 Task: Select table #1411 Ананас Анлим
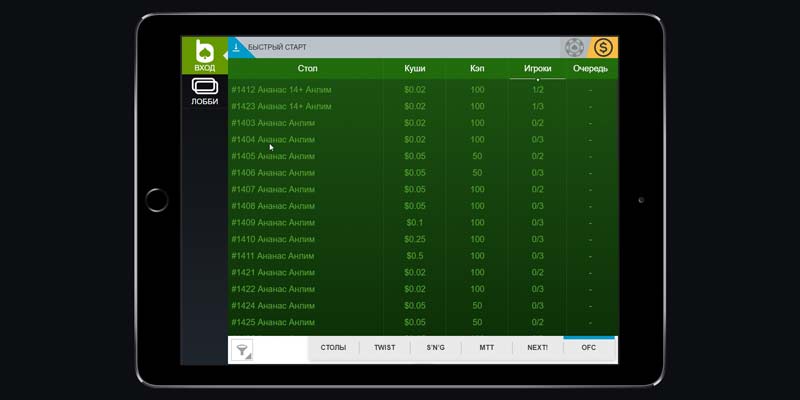(x=423, y=256)
